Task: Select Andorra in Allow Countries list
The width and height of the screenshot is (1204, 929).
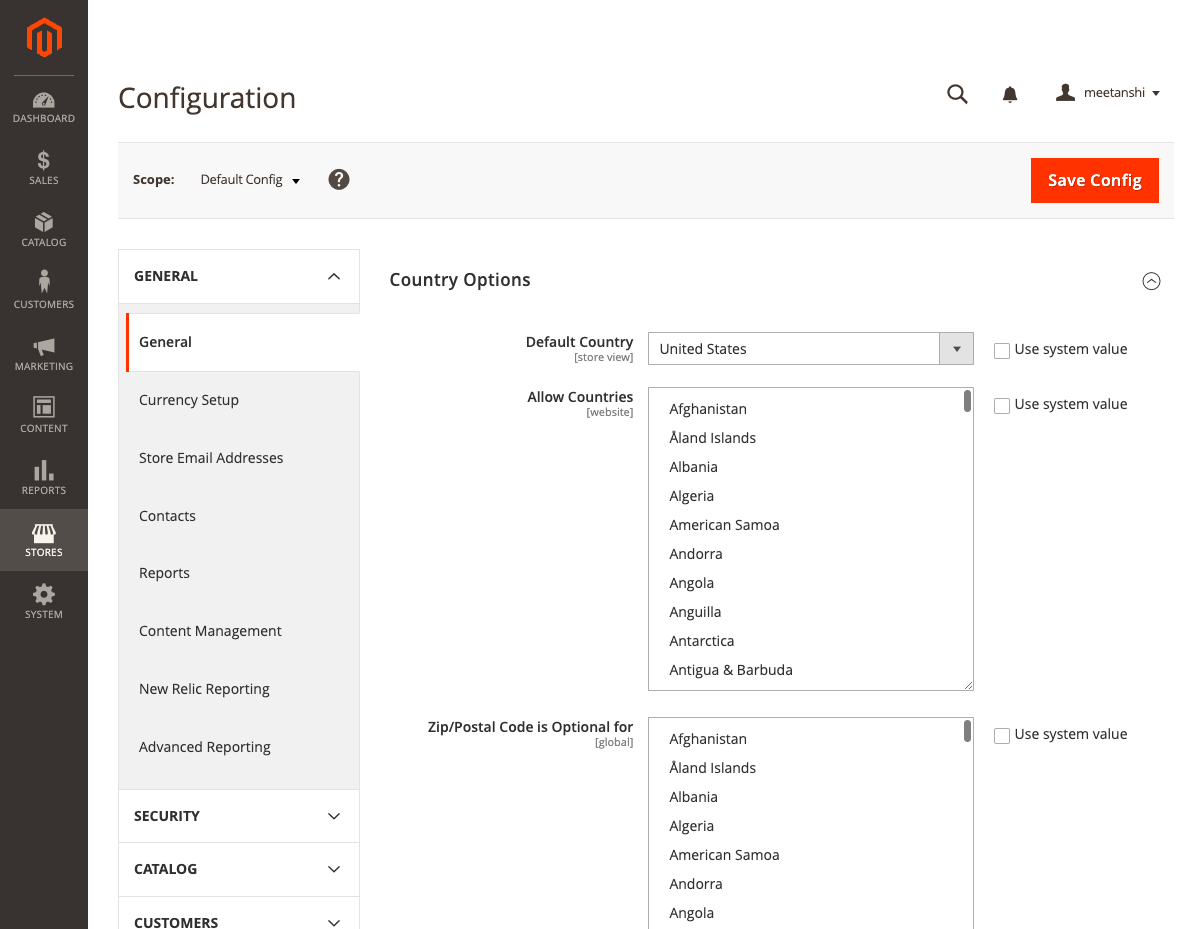Action: 806,554
